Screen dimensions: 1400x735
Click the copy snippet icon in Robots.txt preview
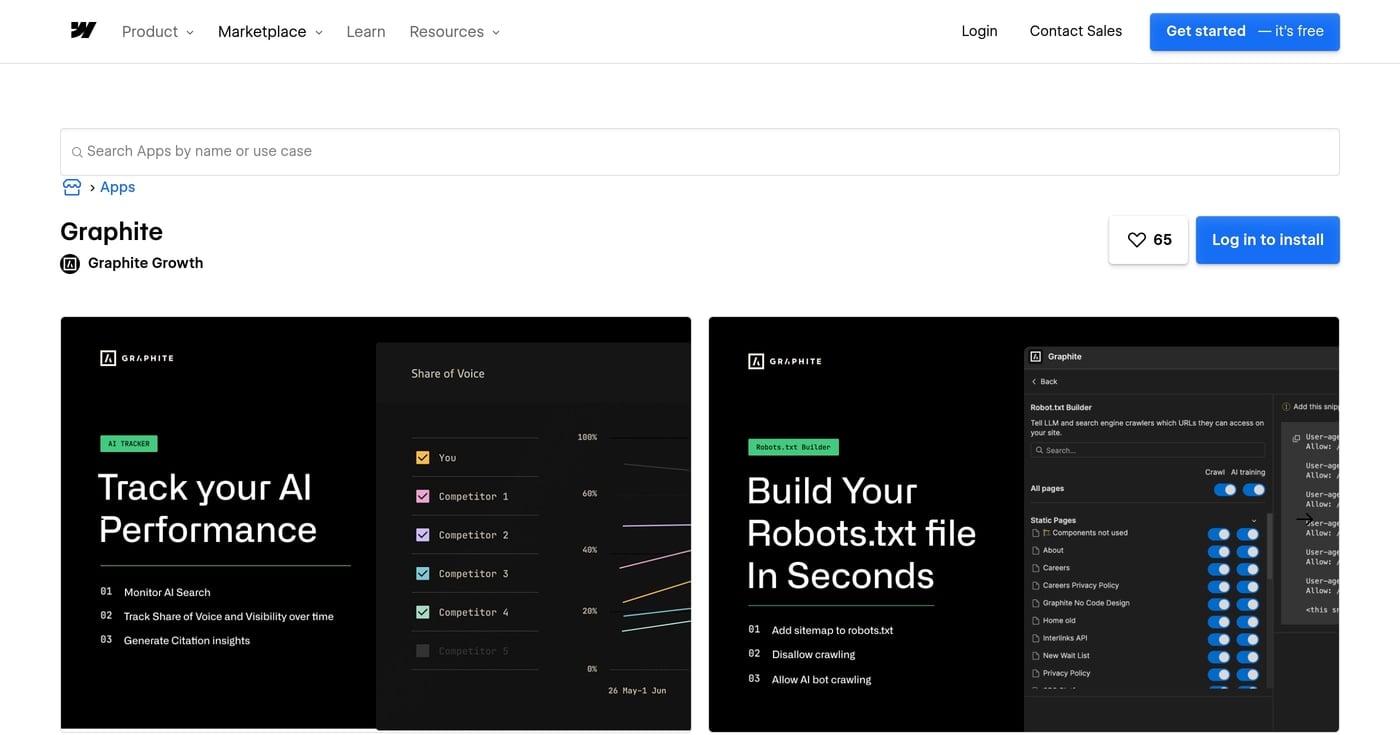[x=1296, y=438]
